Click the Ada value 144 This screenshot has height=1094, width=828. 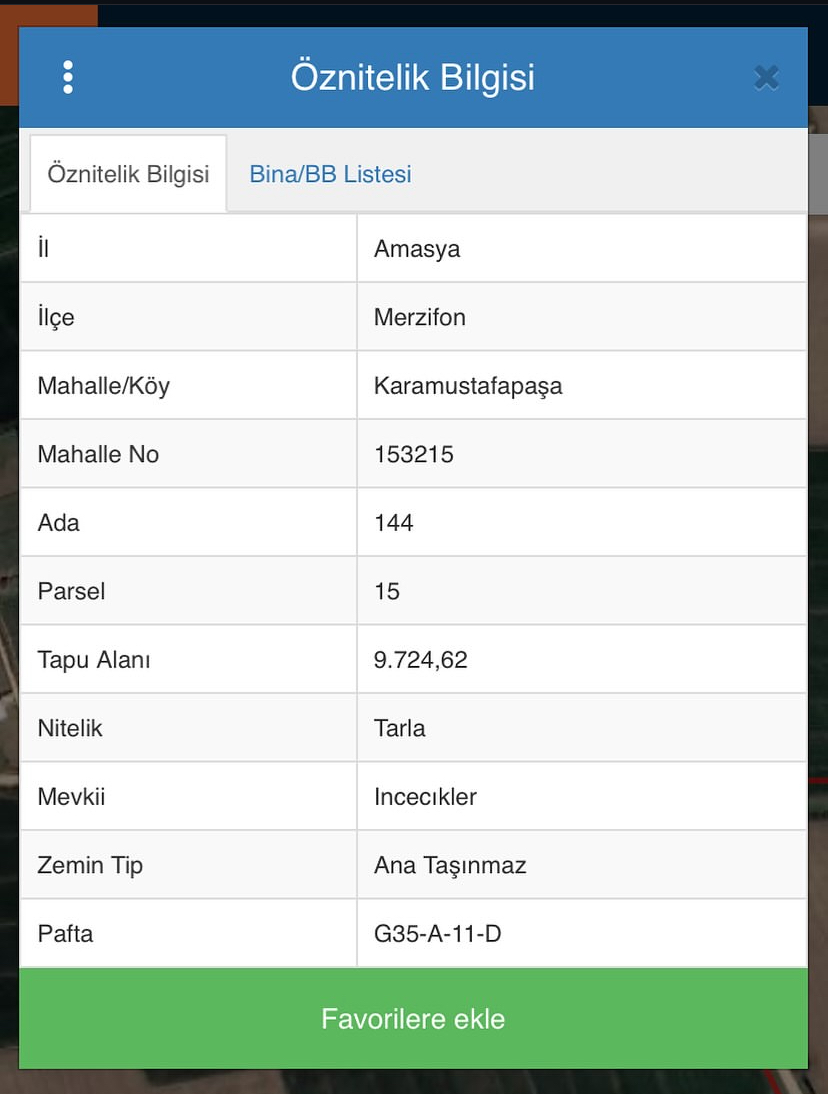[x=394, y=523]
